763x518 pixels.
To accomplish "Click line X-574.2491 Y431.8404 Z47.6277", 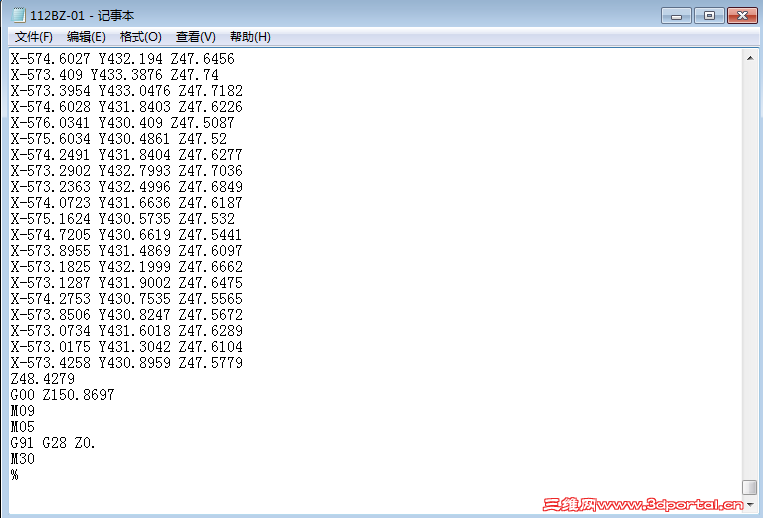I will click(x=127, y=155).
